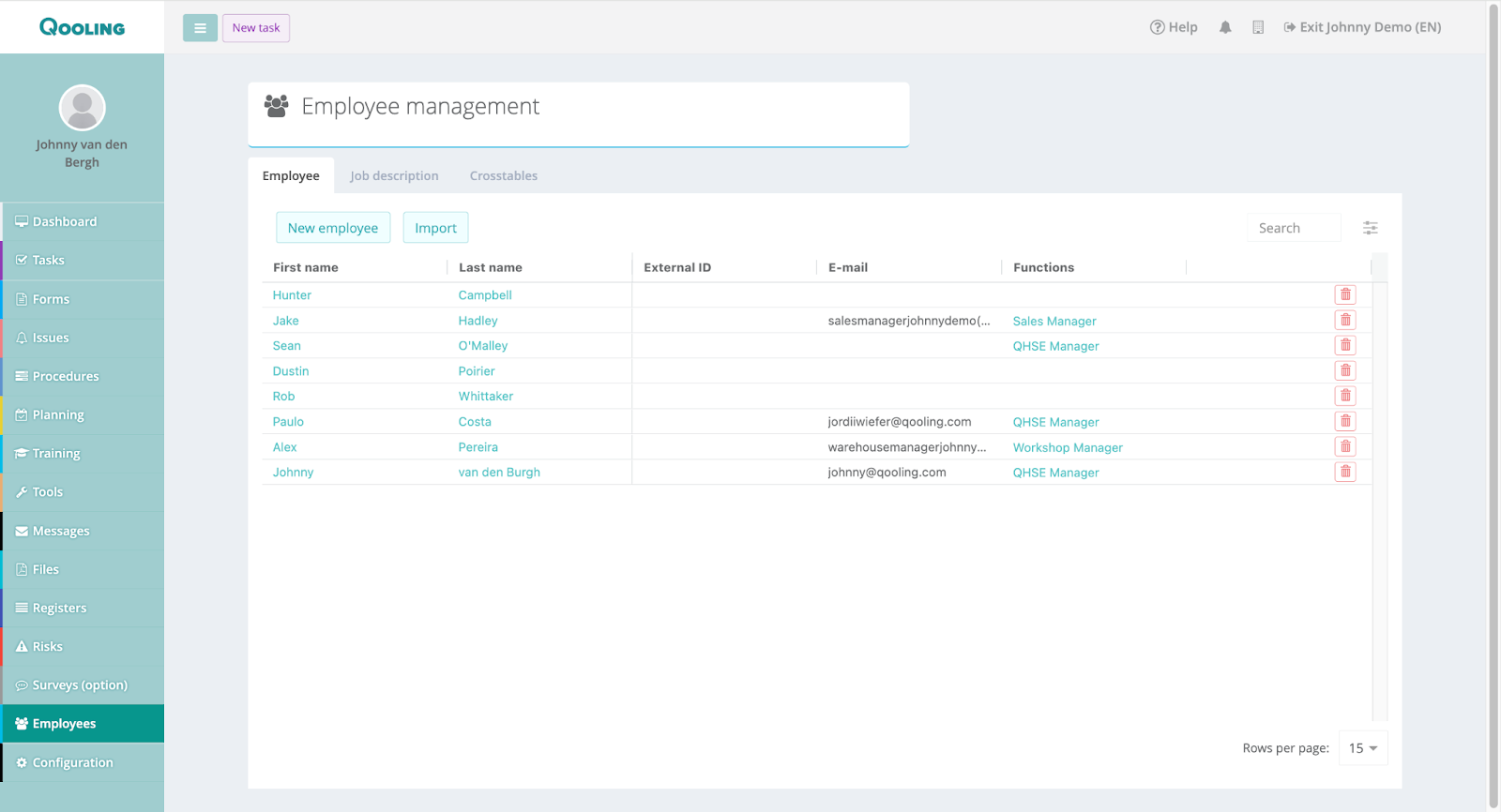
Task: Delete employee Rob Whittaker with trash icon
Action: point(1345,396)
